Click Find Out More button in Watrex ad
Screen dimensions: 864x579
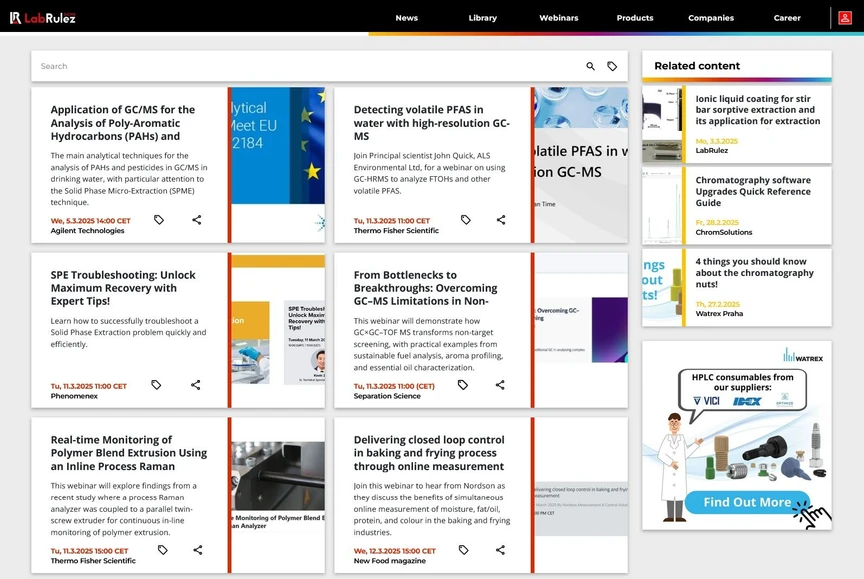click(x=747, y=502)
